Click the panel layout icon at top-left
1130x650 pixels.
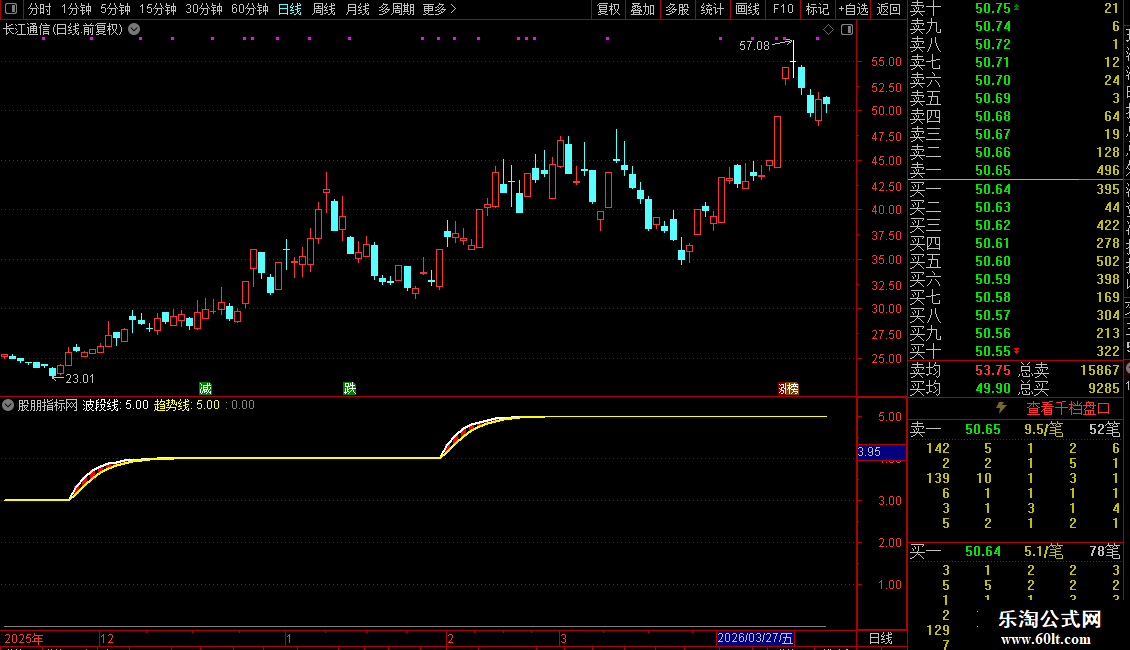coord(11,9)
